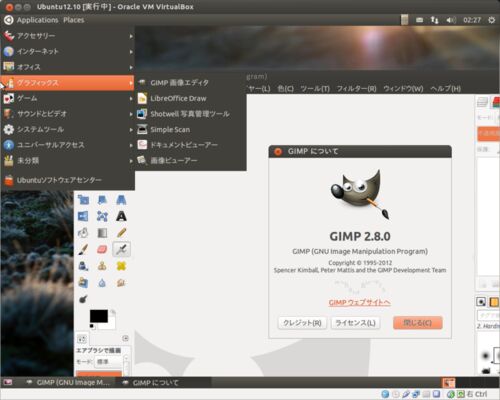The width and height of the screenshot is (500, 400).
Task: Select the Clone stamp tool
Action: click(102, 266)
